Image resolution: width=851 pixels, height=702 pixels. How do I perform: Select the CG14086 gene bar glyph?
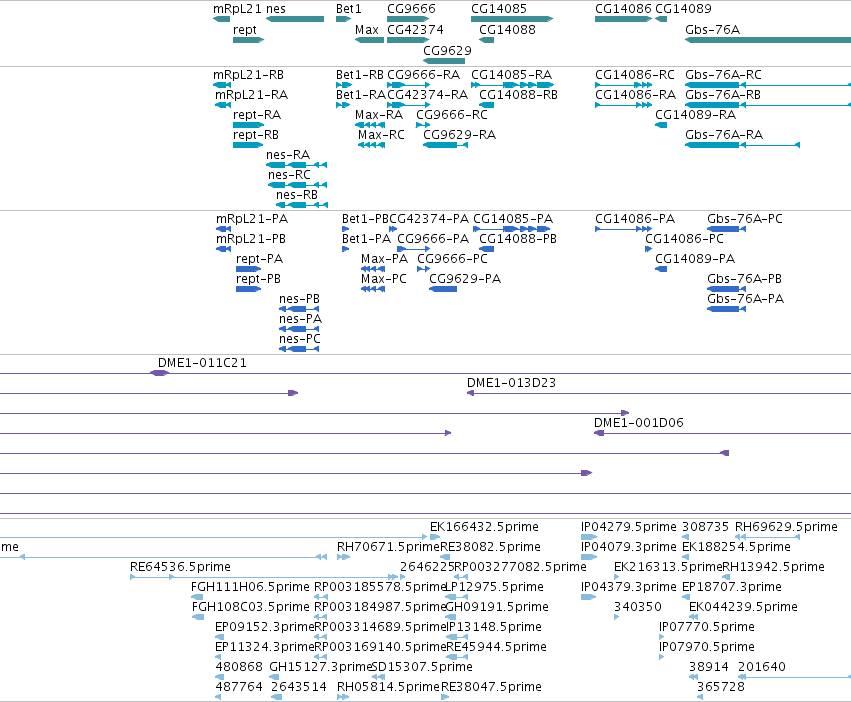[x=623, y=19]
